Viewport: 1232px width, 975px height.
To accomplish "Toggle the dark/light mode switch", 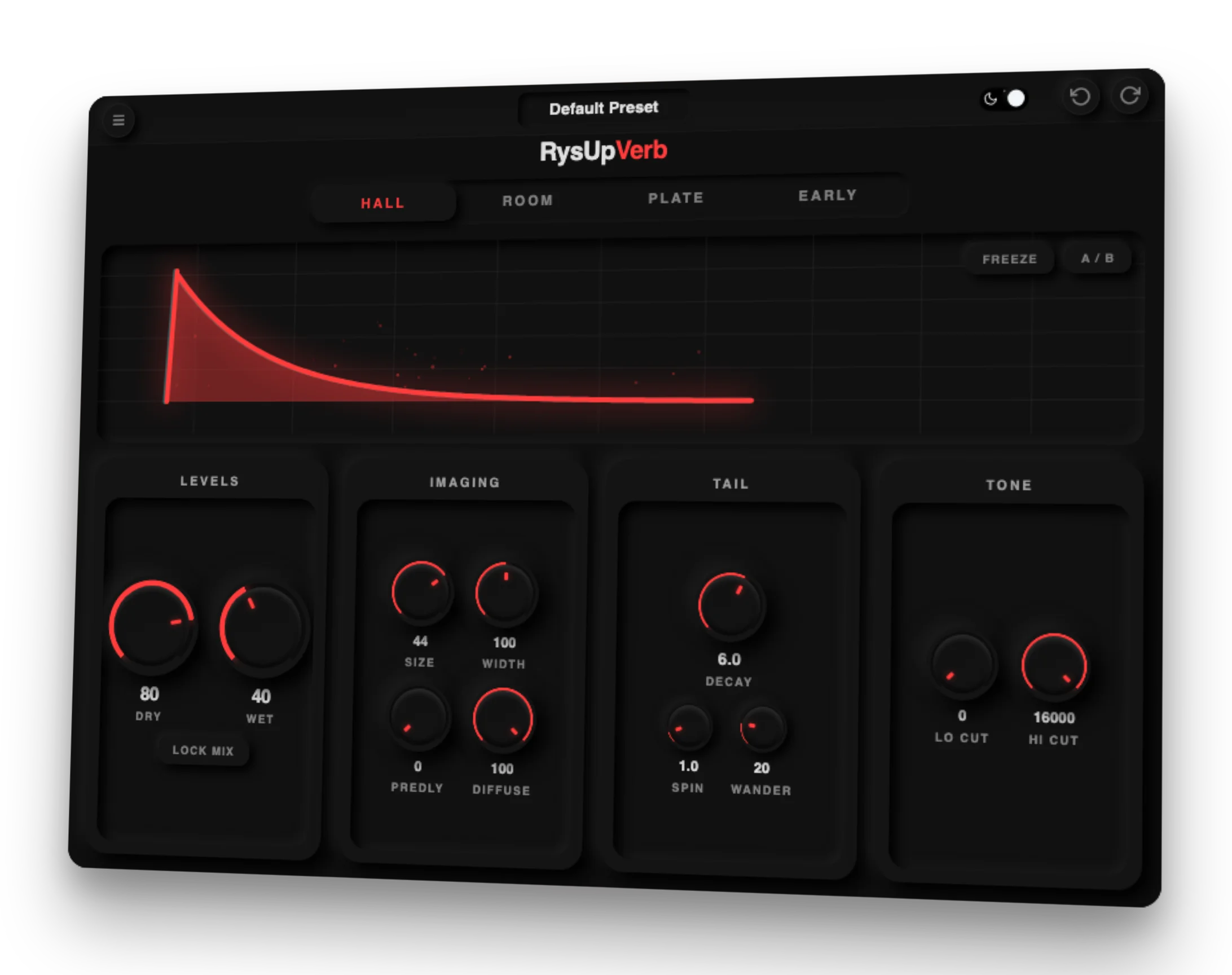I will pyautogui.click(x=1004, y=99).
